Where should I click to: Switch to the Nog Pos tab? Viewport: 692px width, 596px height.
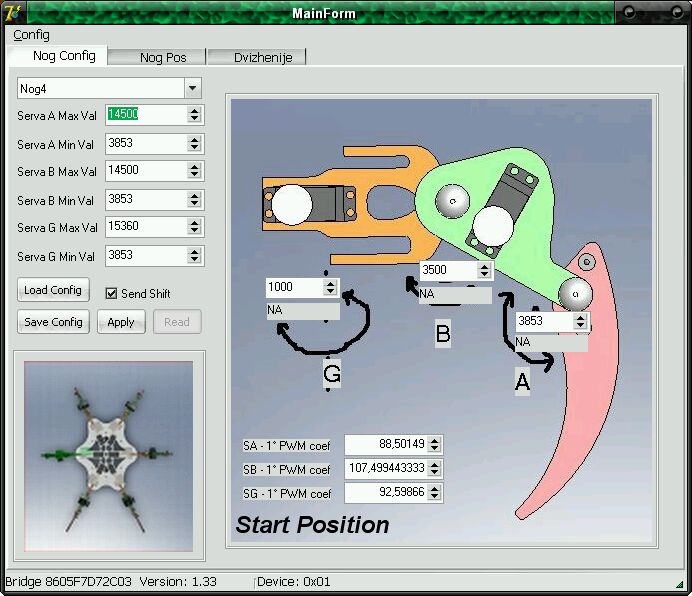(x=163, y=58)
